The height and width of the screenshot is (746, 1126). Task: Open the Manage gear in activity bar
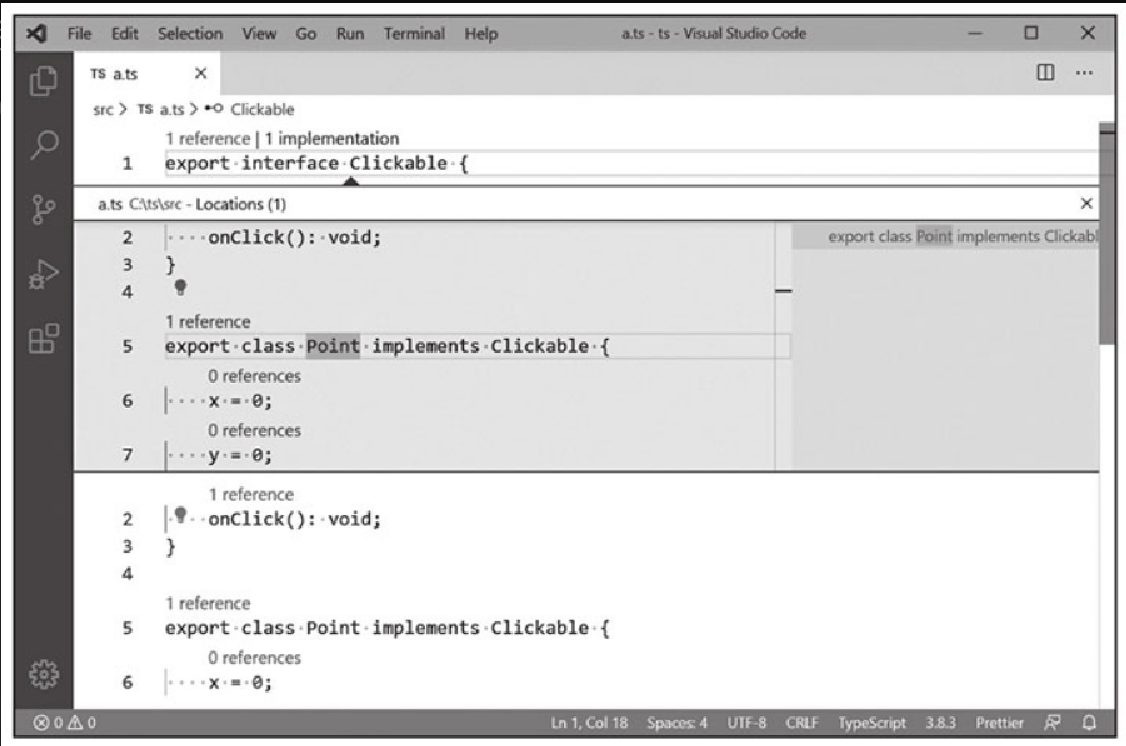[43, 673]
